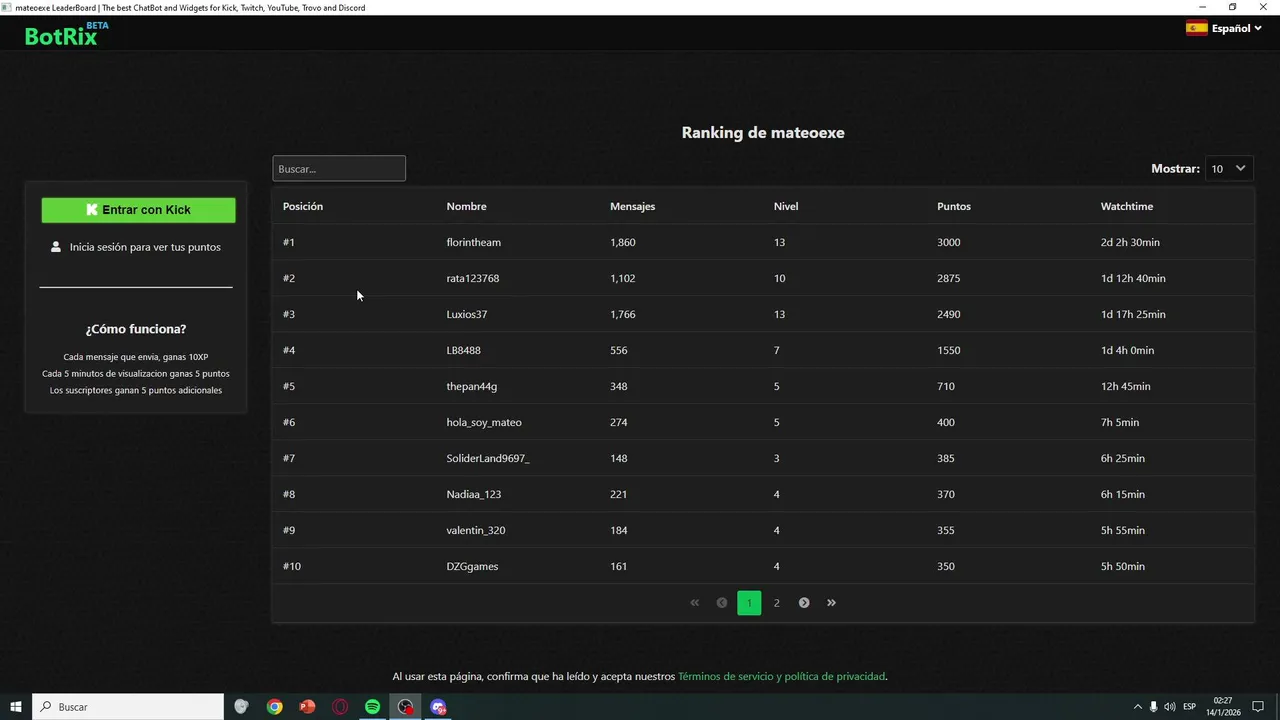The height and width of the screenshot is (720, 1280).
Task: Select username rata123768
Action: pyautogui.click(x=473, y=278)
